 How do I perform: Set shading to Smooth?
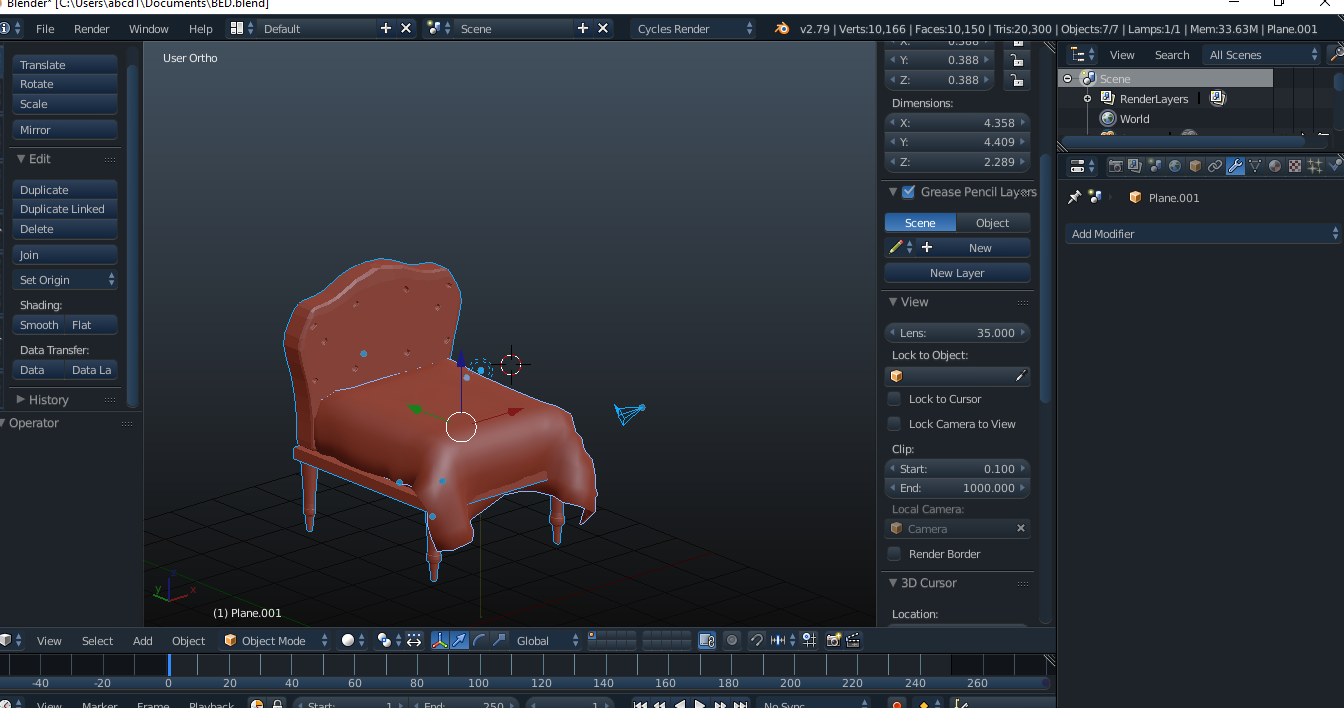tap(38, 325)
